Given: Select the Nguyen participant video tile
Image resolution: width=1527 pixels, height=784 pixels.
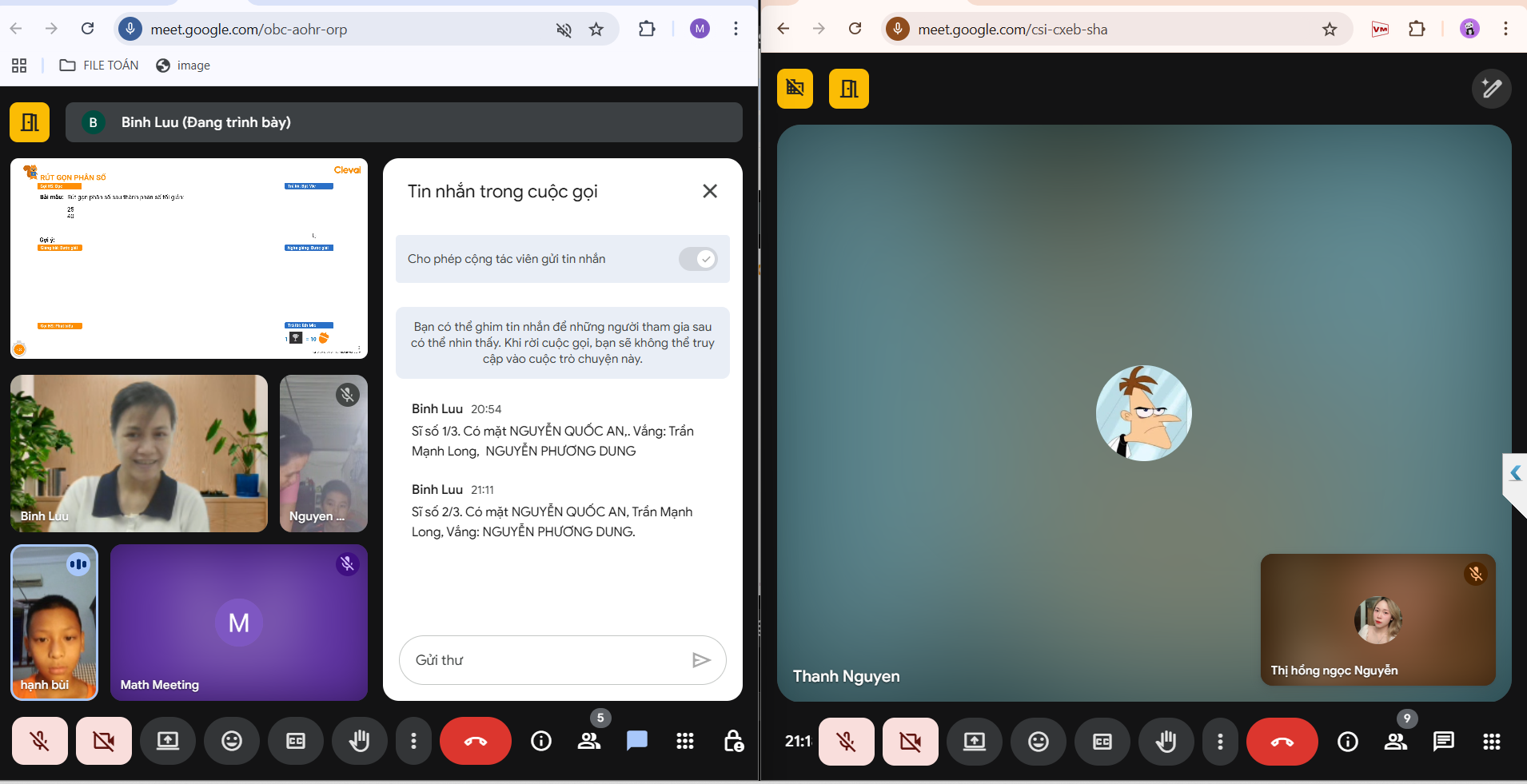Looking at the screenshot, I should point(324,453).
